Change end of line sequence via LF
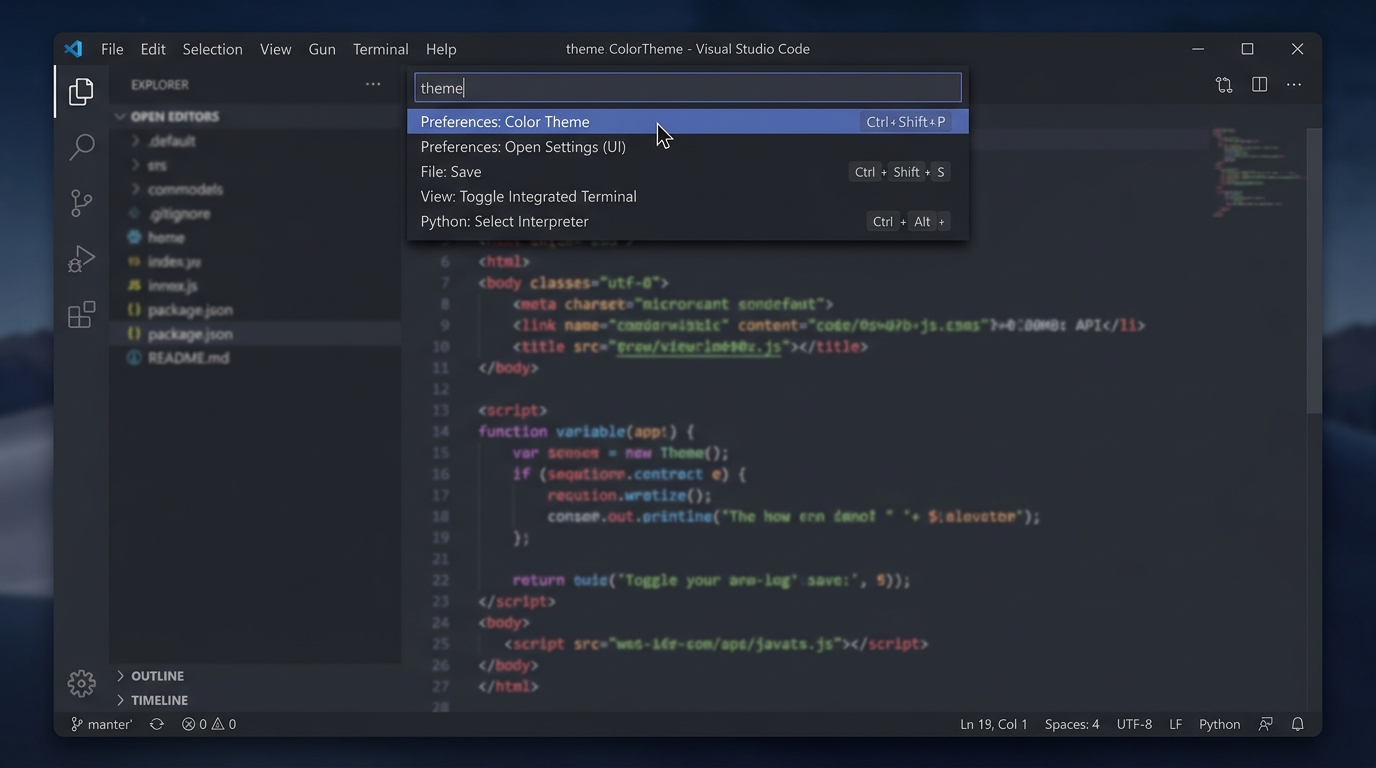Image resolution: width=1376 pixels, height=768 pixels. pos(1175,724)
